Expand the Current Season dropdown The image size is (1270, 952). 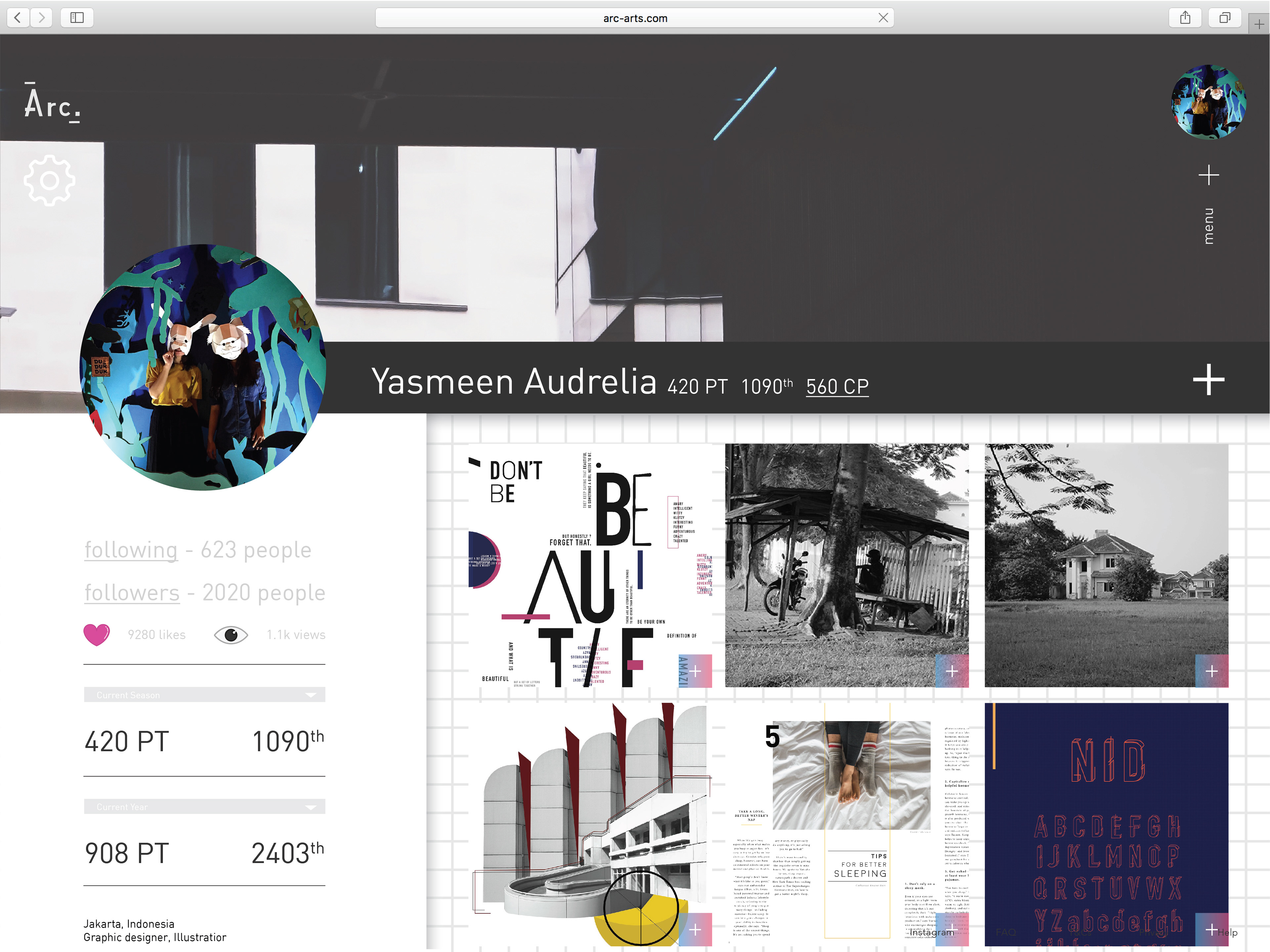coord(204,694)
